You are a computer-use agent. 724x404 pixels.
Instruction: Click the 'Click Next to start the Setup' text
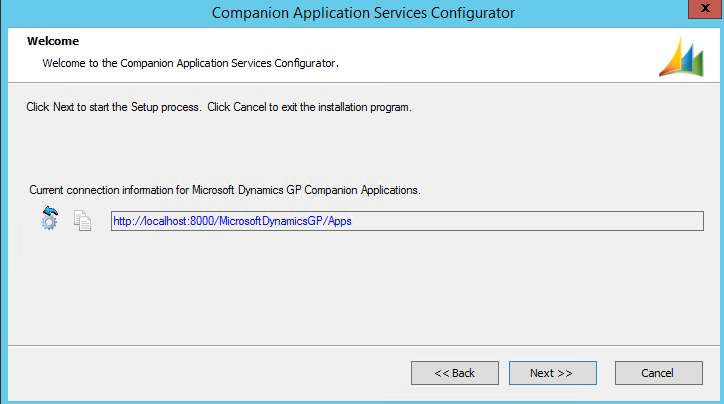pyautogui.click(x=115, y=107)
